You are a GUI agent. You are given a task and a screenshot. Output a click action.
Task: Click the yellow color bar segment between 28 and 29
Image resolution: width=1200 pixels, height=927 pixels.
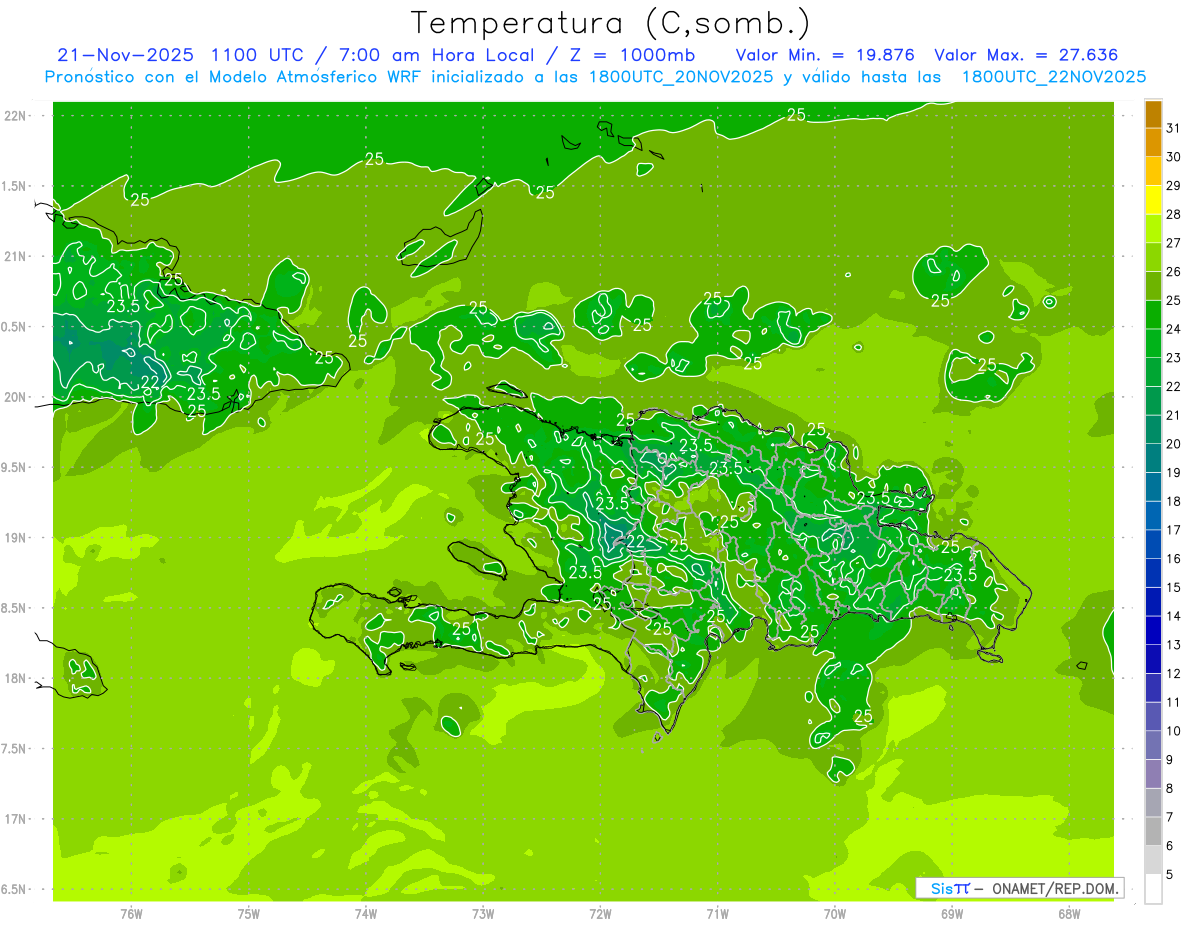[x=1153, y=200]
